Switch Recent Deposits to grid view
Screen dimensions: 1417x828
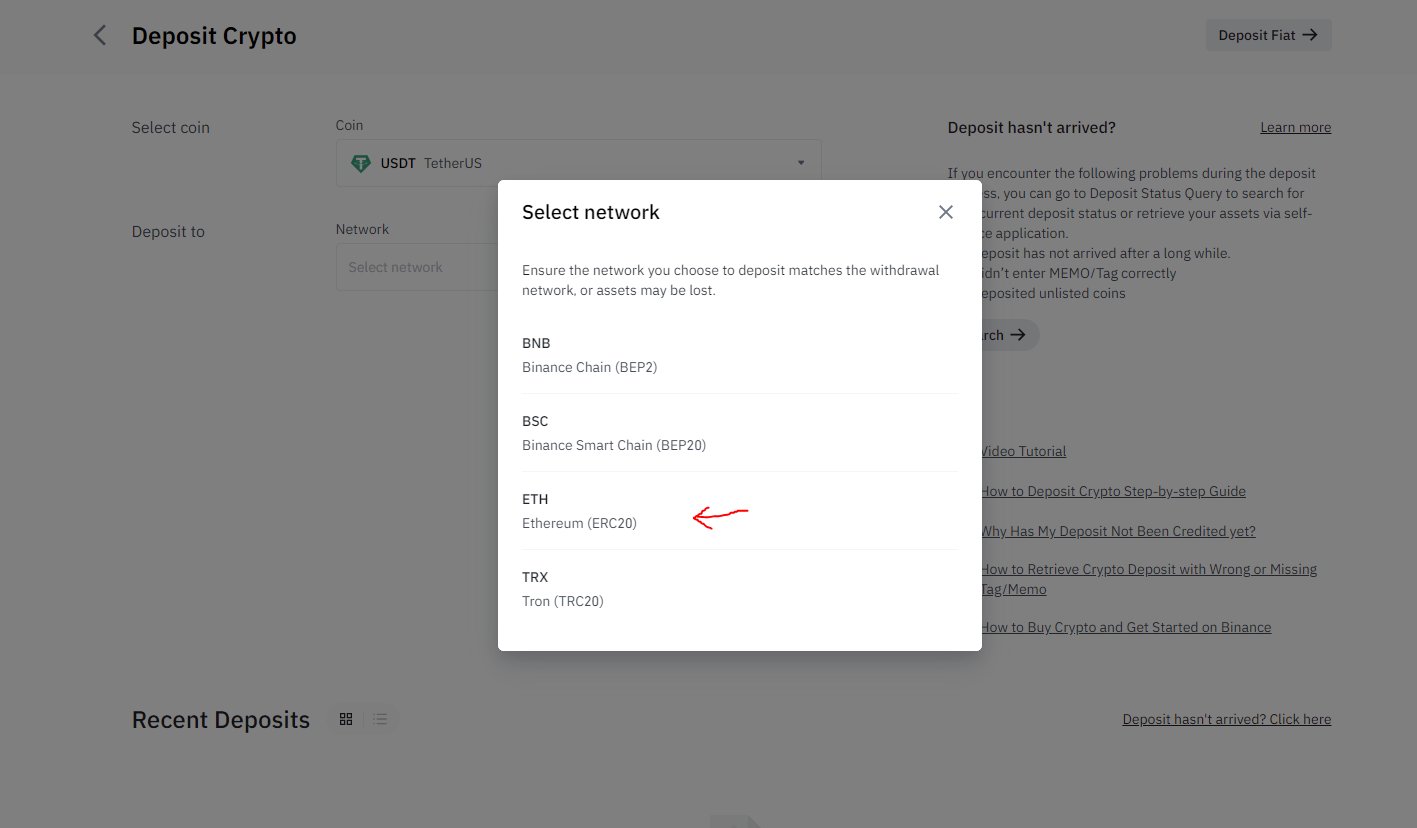pos(346,719)
